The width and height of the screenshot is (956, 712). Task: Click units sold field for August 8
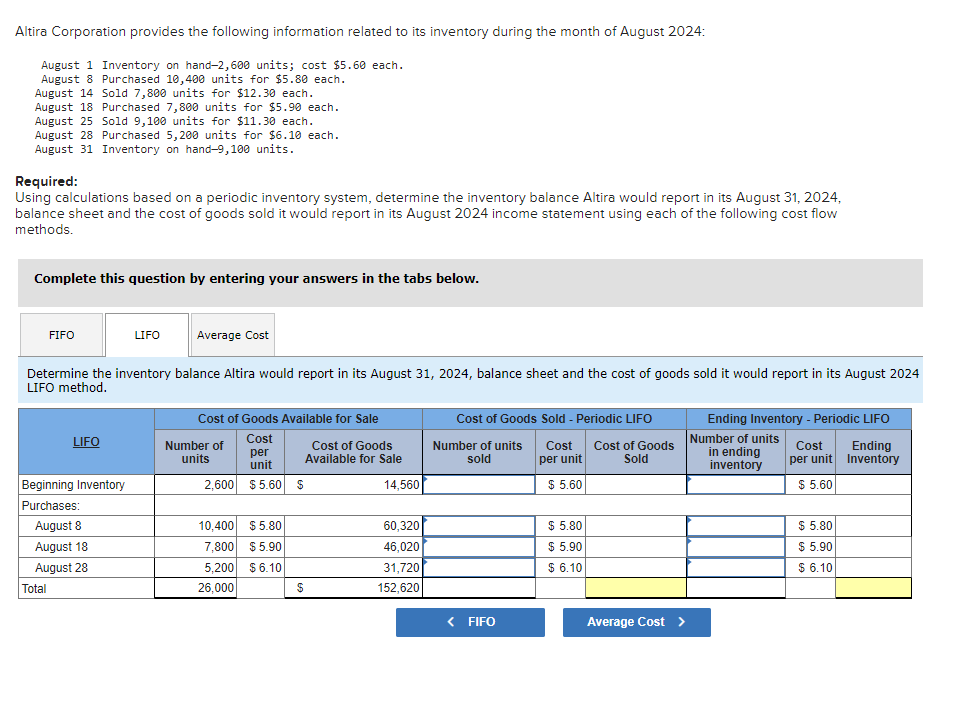click(479, 525)
